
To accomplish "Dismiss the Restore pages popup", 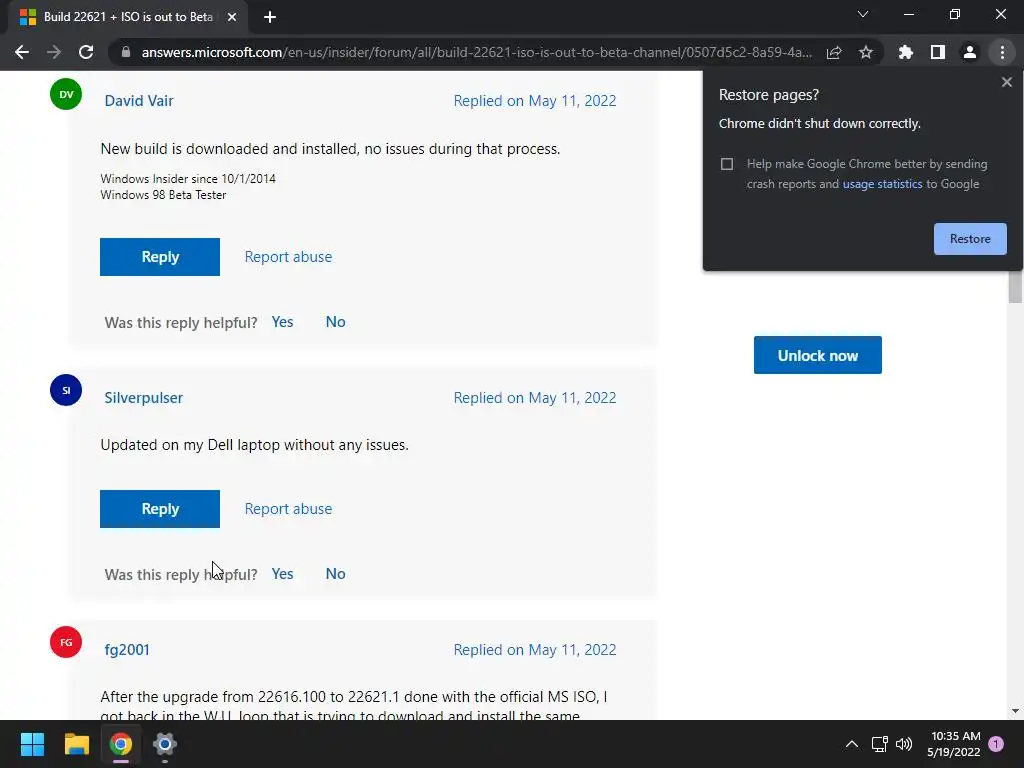I will (1007, 82).
